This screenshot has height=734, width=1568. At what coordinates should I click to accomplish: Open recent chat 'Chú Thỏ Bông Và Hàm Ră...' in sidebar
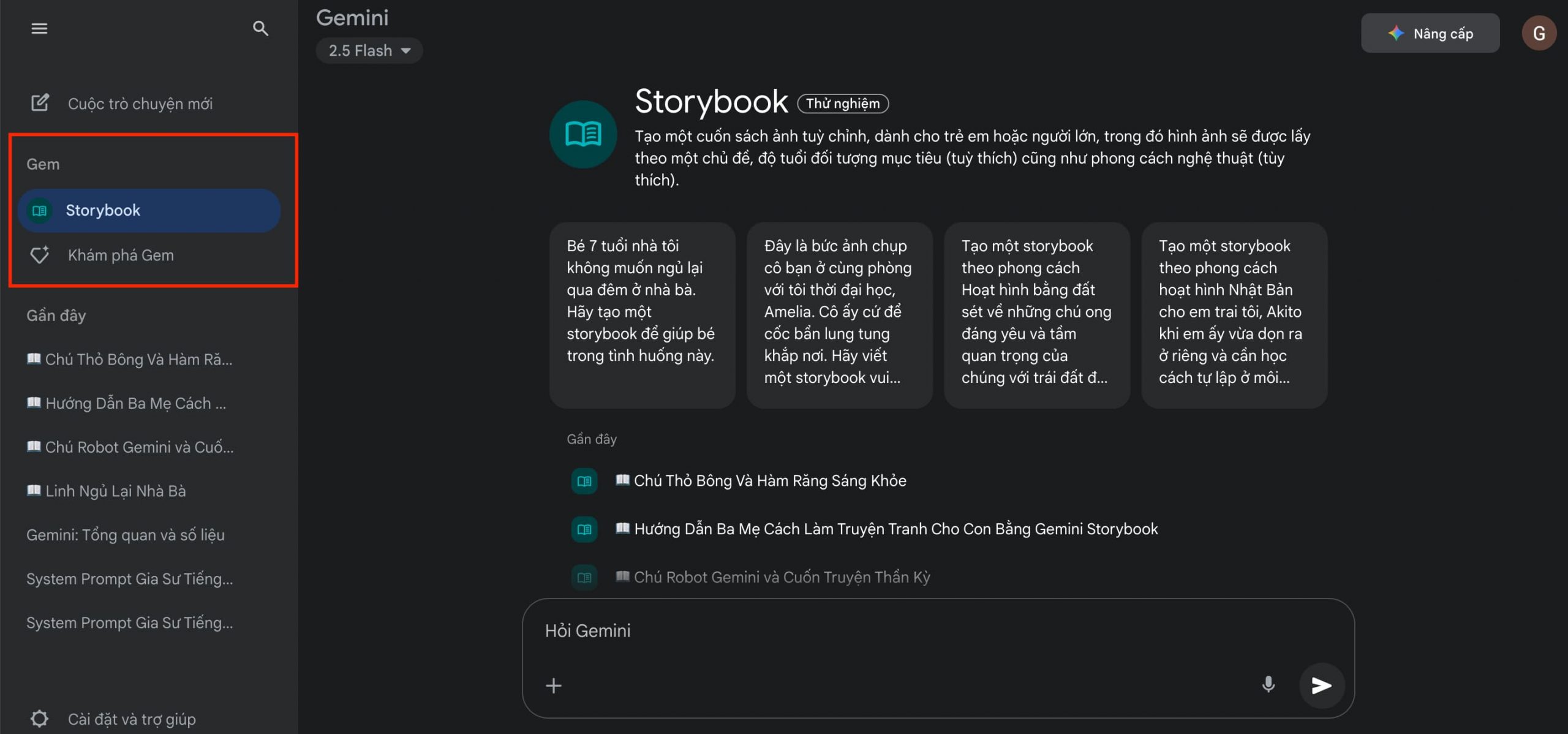[x=129, y=359]
